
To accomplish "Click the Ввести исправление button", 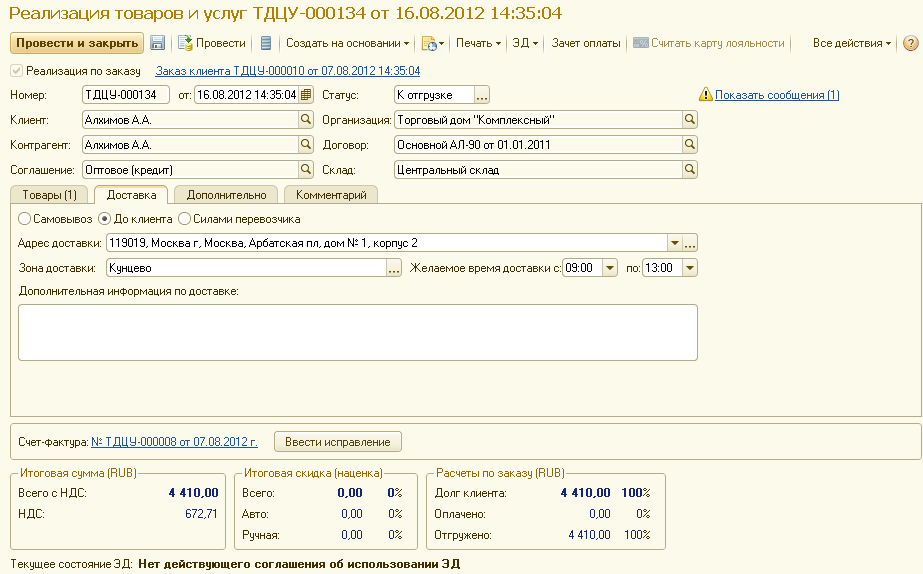I will pos(338,442).
